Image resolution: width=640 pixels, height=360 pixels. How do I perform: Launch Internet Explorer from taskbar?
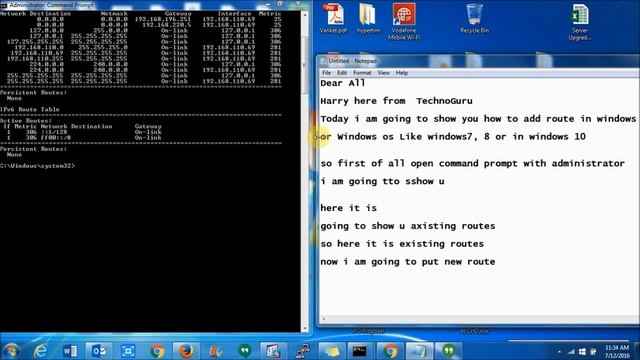(40, 351)
